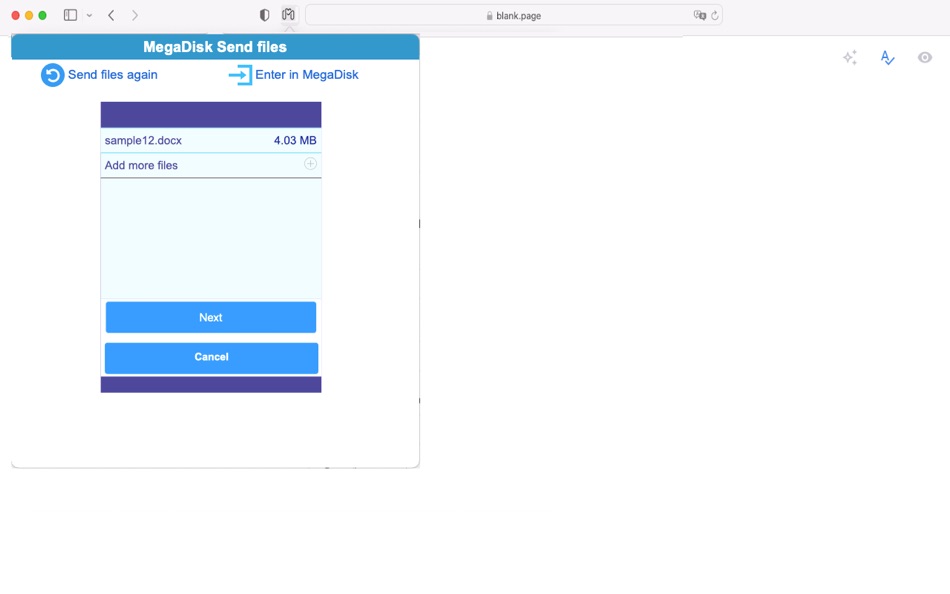Image resolution: width=950 pixels, height=594 pixels.
Task: Select the sample12.docx file row
Action: 211,140
